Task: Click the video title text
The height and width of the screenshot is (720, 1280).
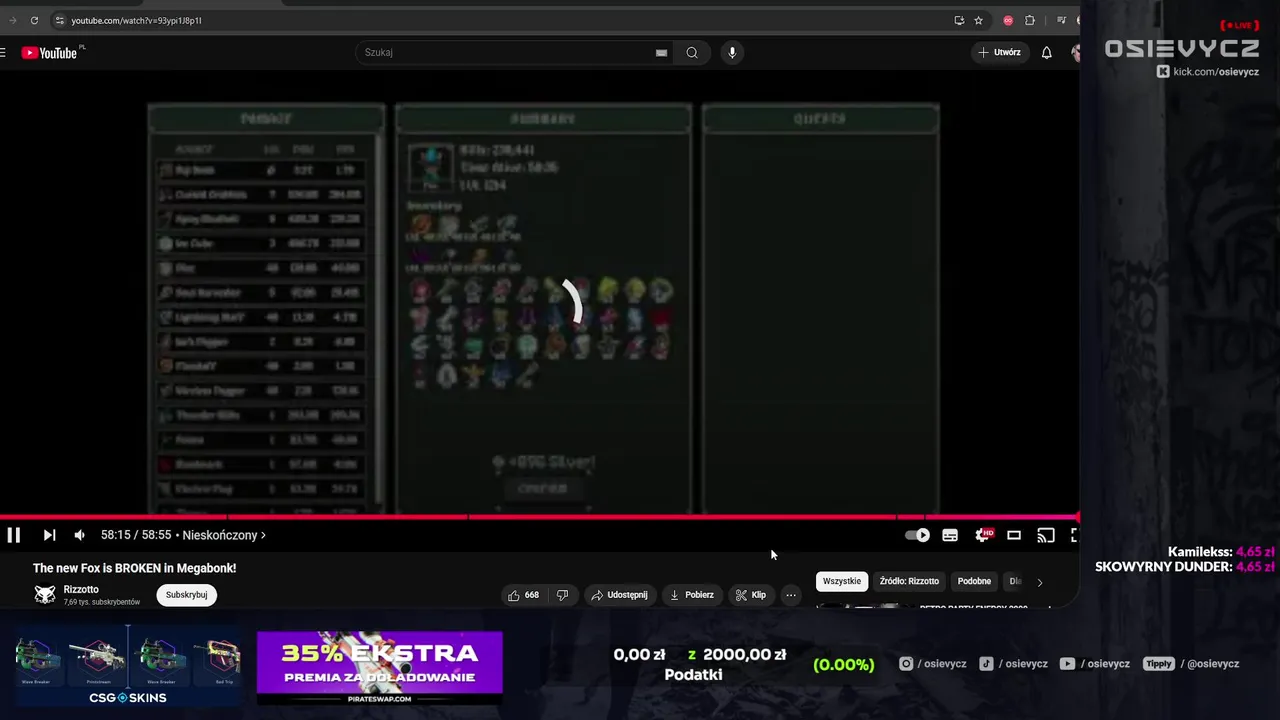Action: coord(135,568)
